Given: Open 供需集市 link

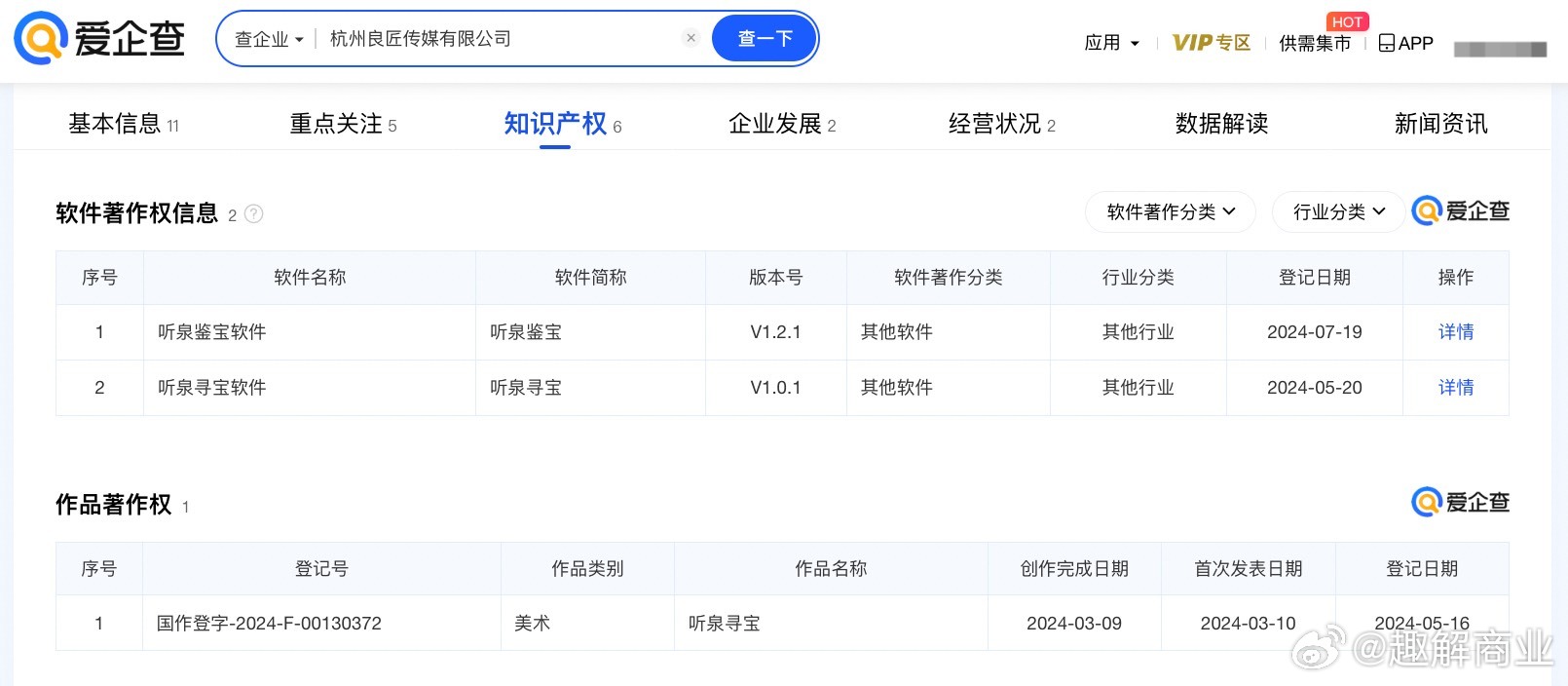Looking at the screenshot, I should point(1315,43).
